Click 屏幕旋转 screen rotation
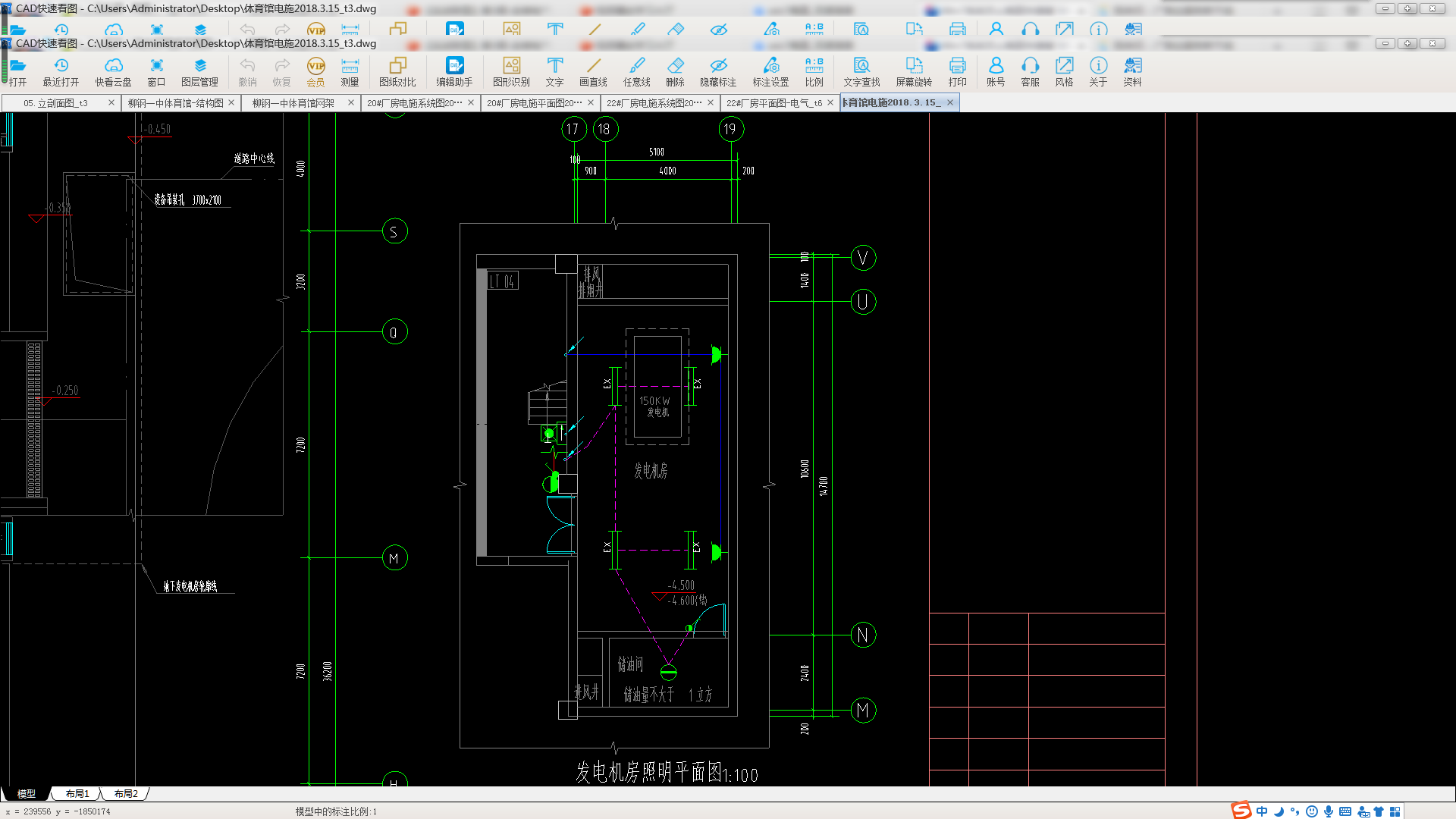This screenshot has height=819, width=1456. pos(914,72)
